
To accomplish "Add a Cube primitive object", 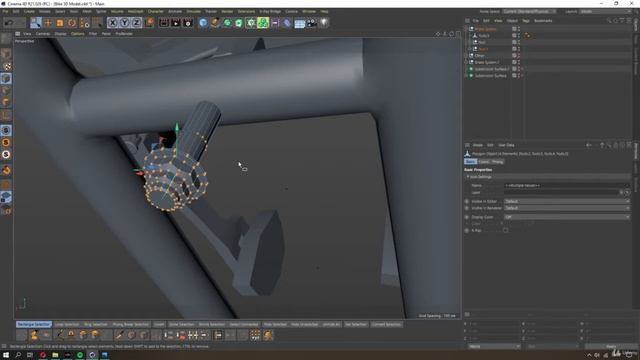I will tap(203, 23).
